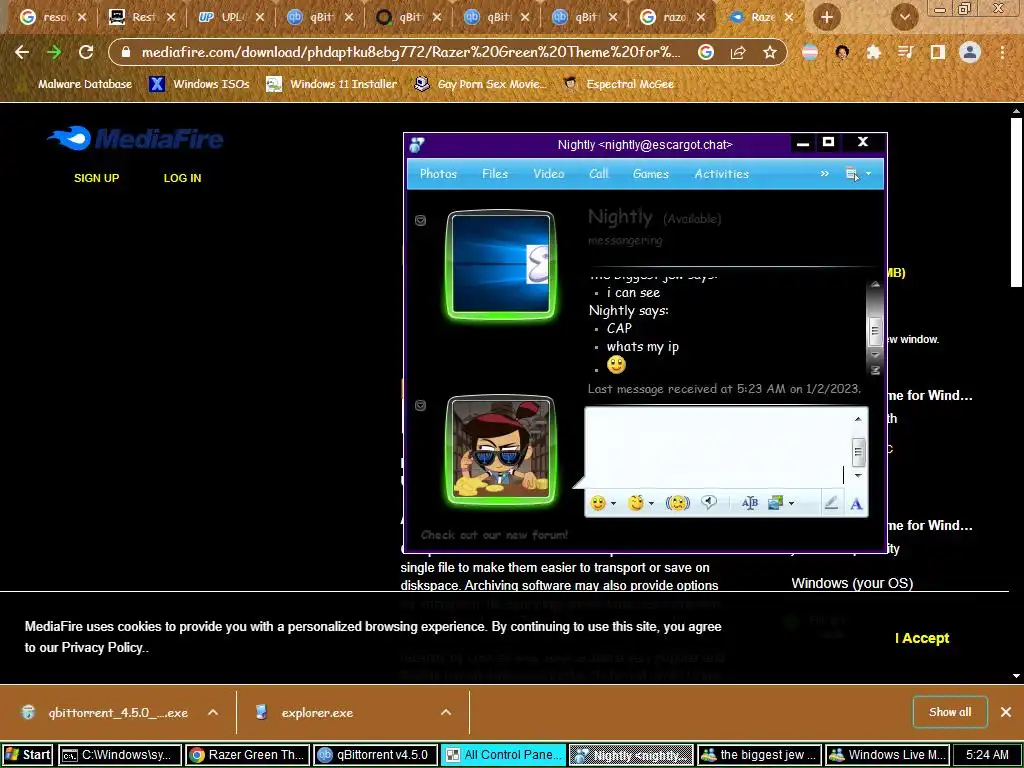
Task: Open the background picker image icon
Action: [775, 503]
